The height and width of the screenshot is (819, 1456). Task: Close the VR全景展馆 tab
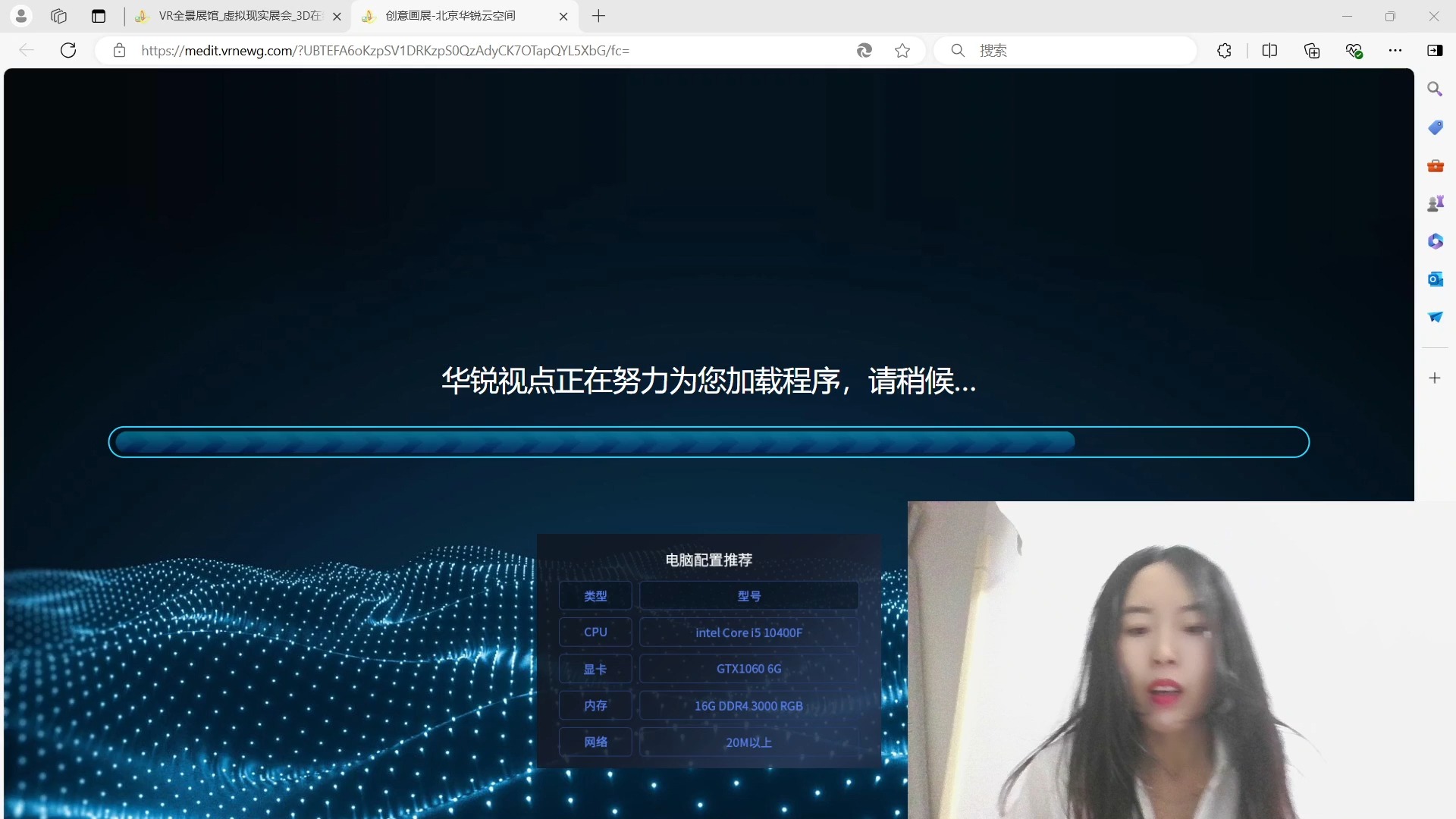click(337, 16)
